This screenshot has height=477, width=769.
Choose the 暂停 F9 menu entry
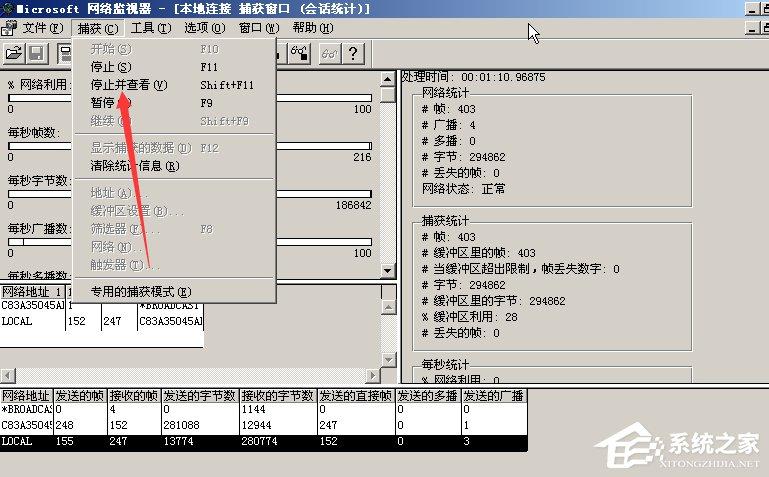174,103
